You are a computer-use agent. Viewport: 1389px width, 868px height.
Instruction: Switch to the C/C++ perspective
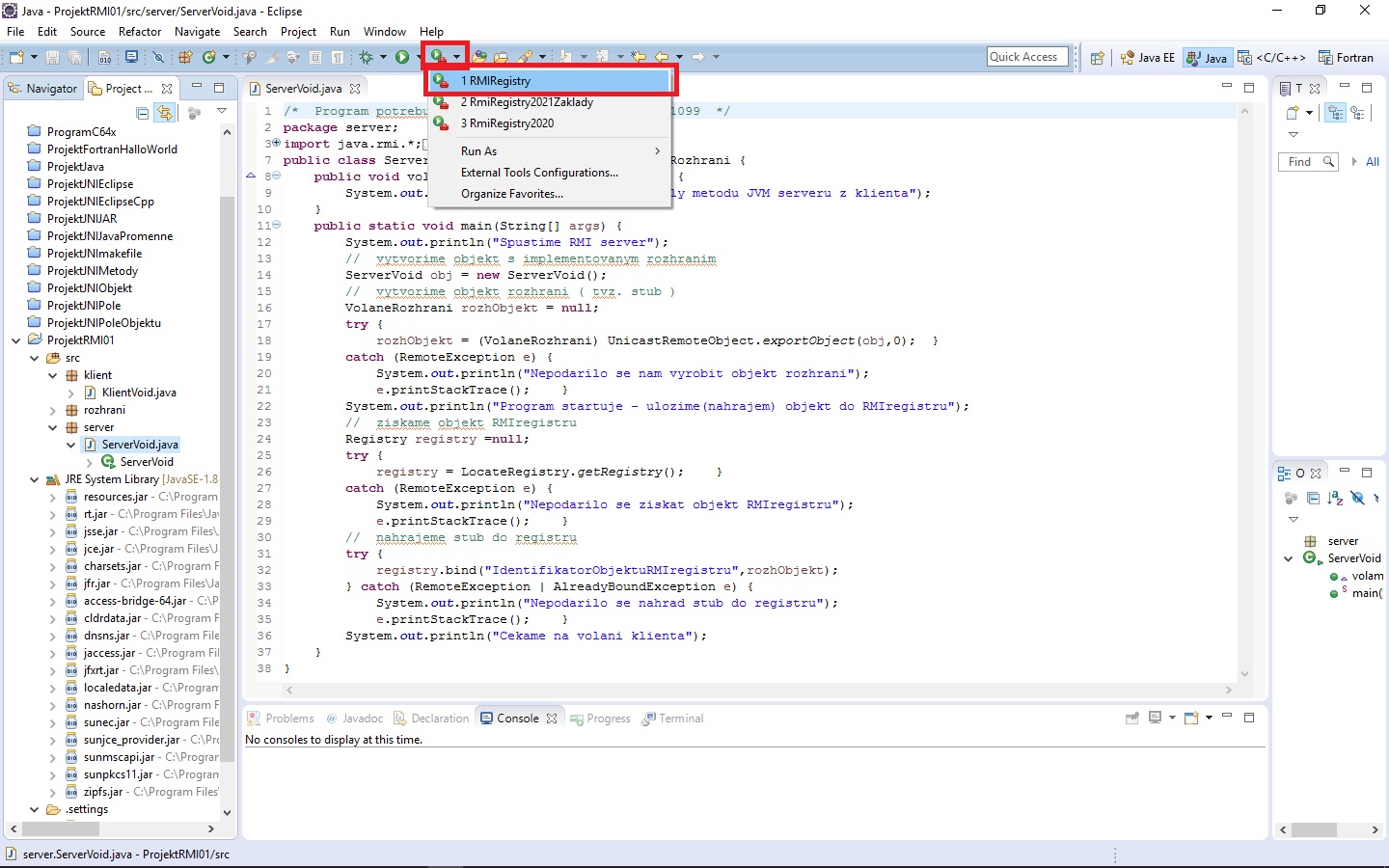1275,57
